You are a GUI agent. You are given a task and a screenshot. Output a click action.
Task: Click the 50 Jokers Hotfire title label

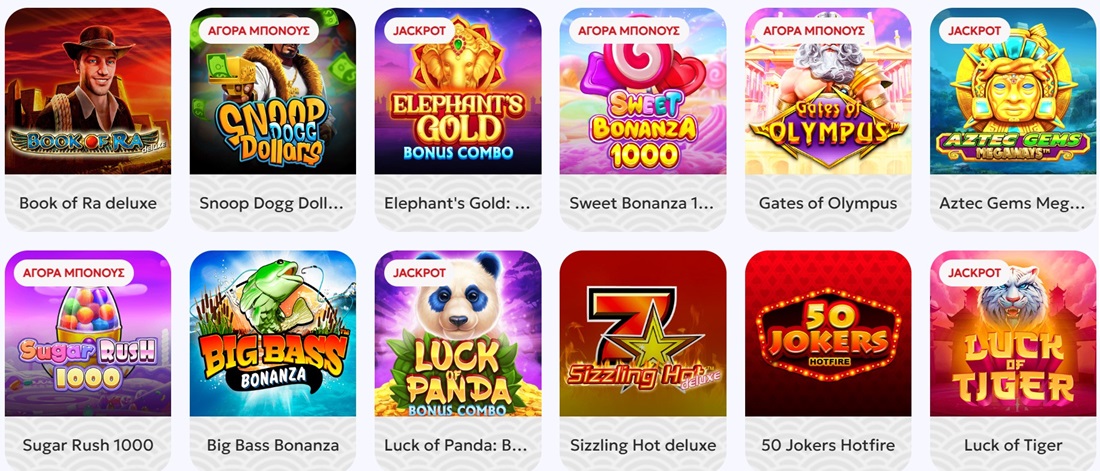[x=828, y=446]
